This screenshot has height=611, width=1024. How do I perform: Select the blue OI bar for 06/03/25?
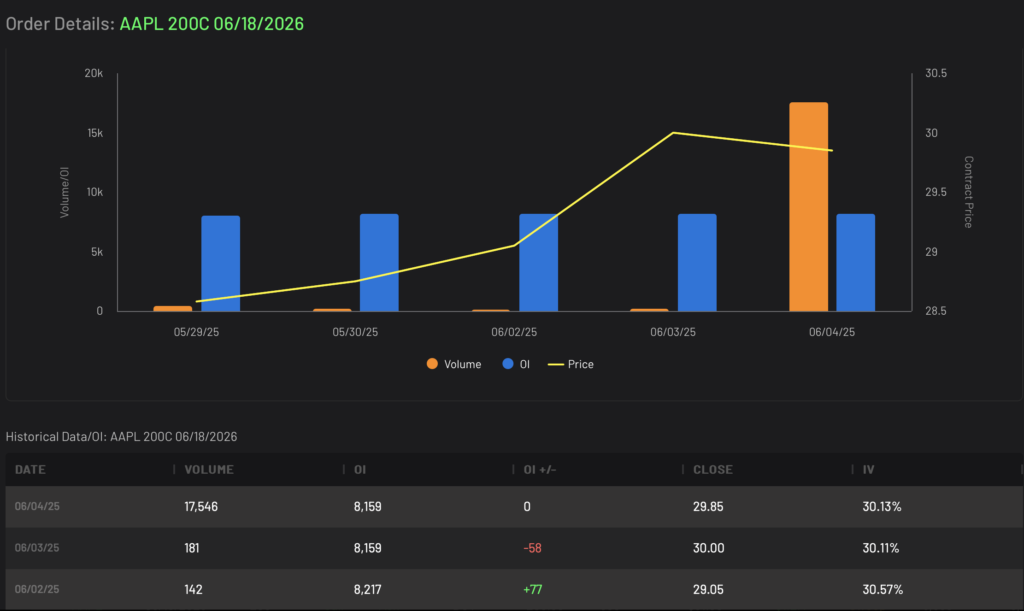pyautogui.click(x=697, y=262)
